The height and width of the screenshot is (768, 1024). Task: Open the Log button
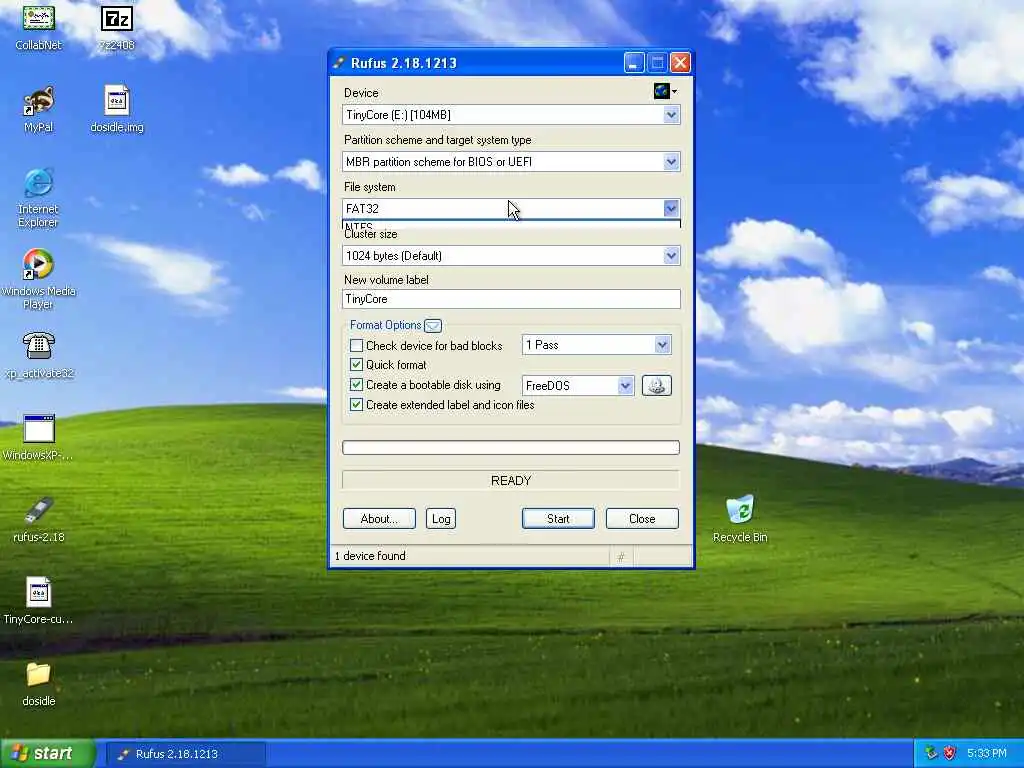tap(441, 519)
